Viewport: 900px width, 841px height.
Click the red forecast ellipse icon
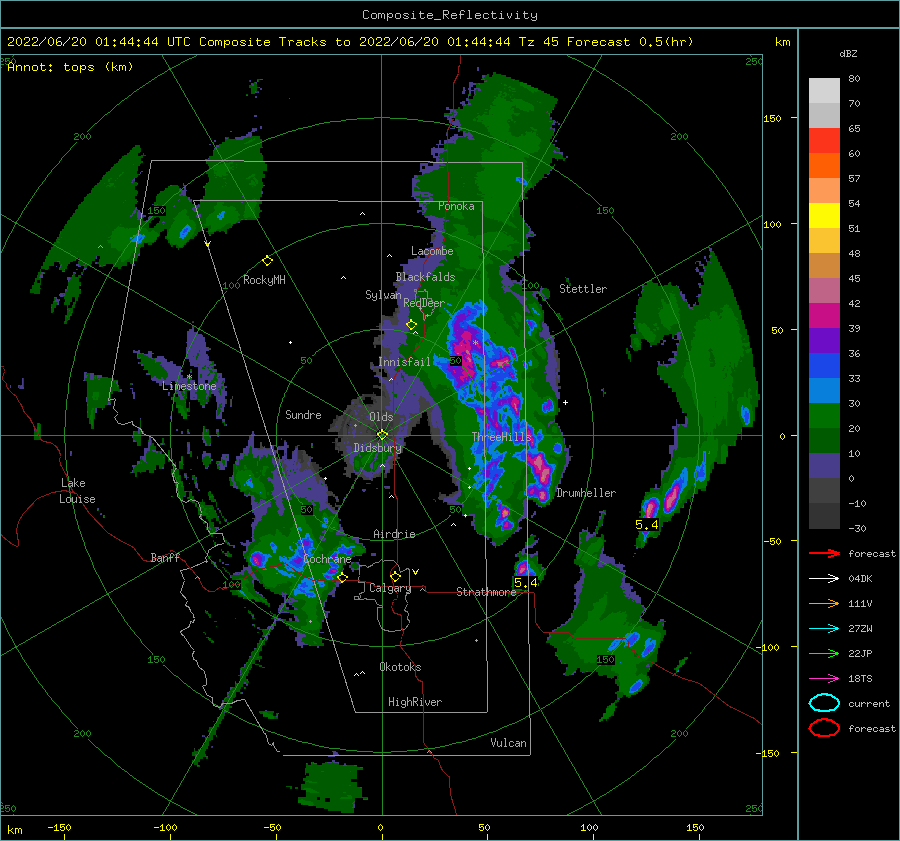824,728
